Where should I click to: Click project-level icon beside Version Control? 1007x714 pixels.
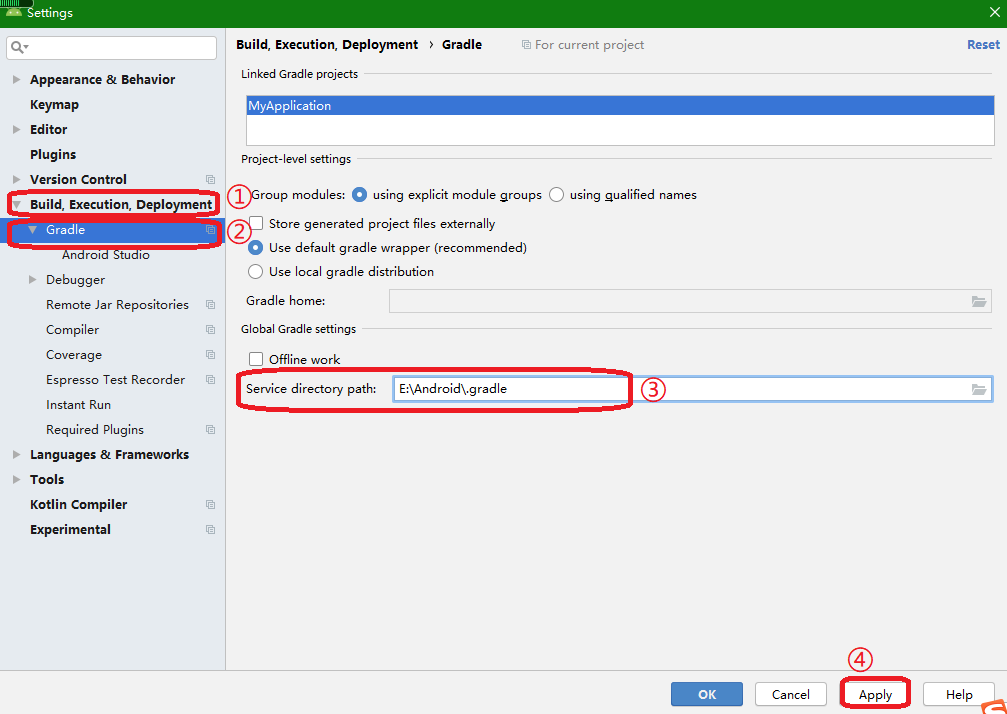click(210, 179)
